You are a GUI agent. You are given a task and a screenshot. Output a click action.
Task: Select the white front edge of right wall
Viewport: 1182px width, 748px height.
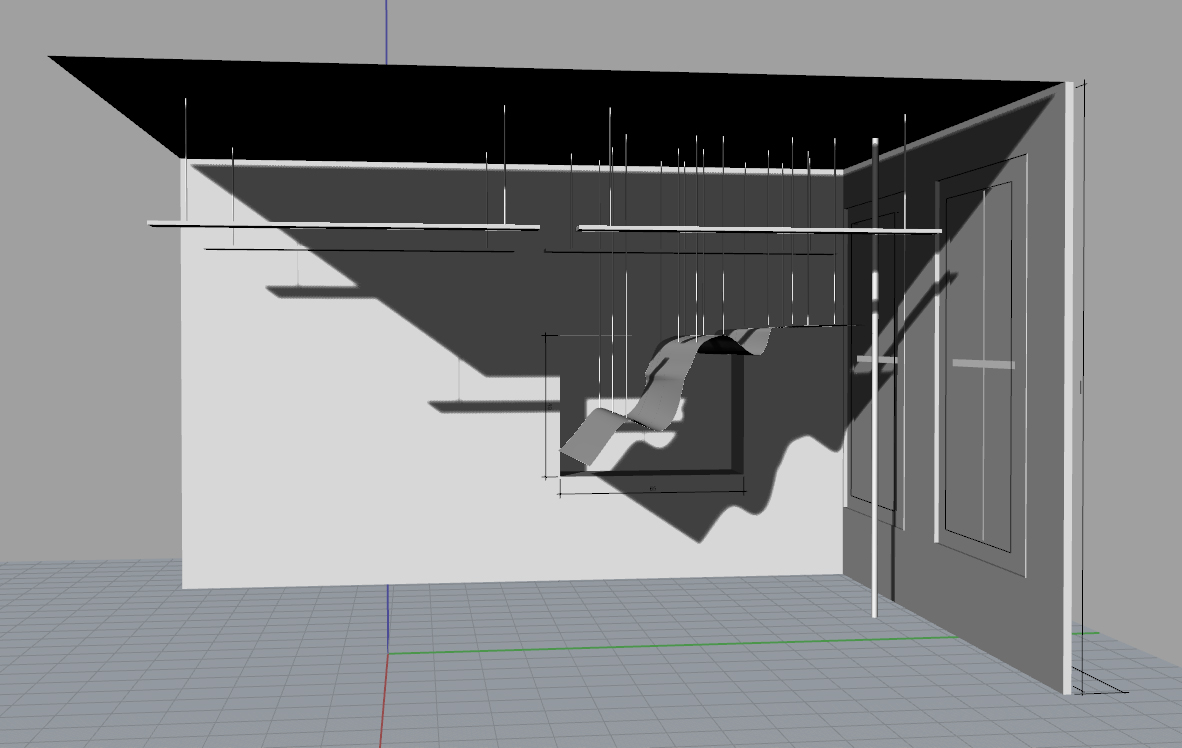1072,400
